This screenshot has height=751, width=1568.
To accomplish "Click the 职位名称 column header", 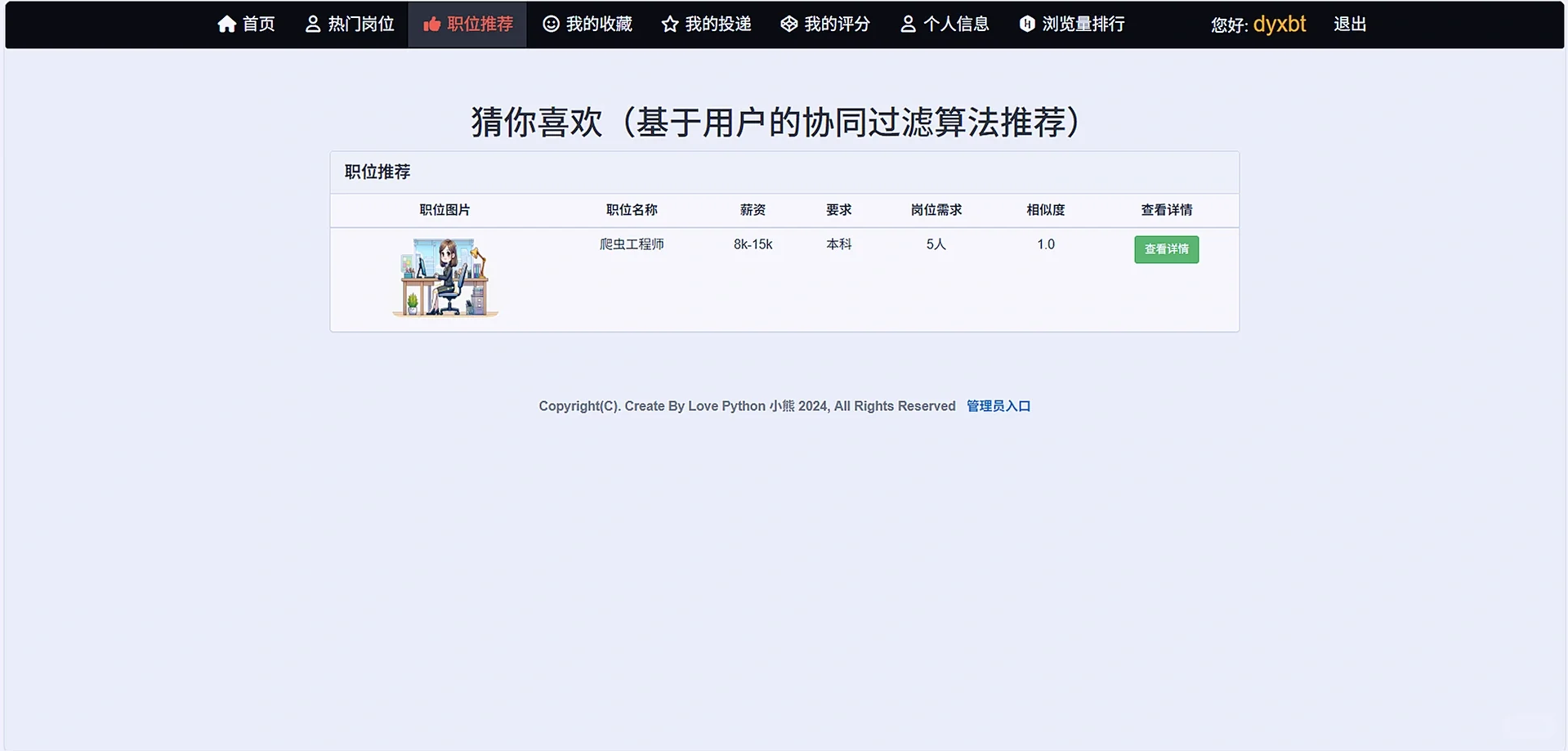I will tap(632, 210).
